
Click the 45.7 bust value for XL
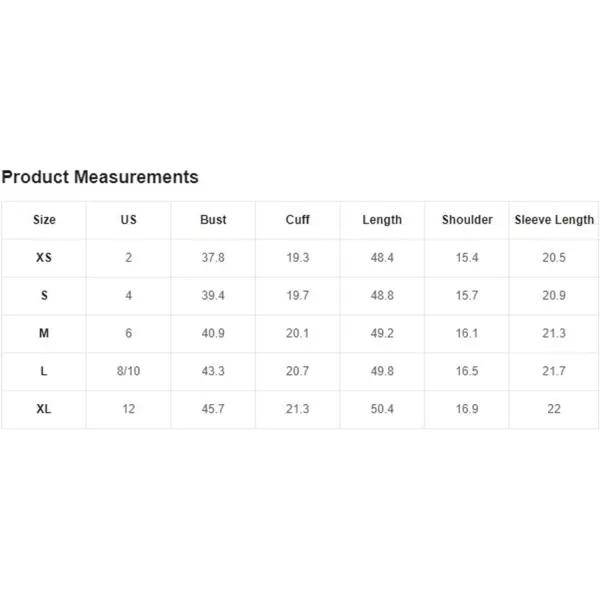click(x=213, y=409)
